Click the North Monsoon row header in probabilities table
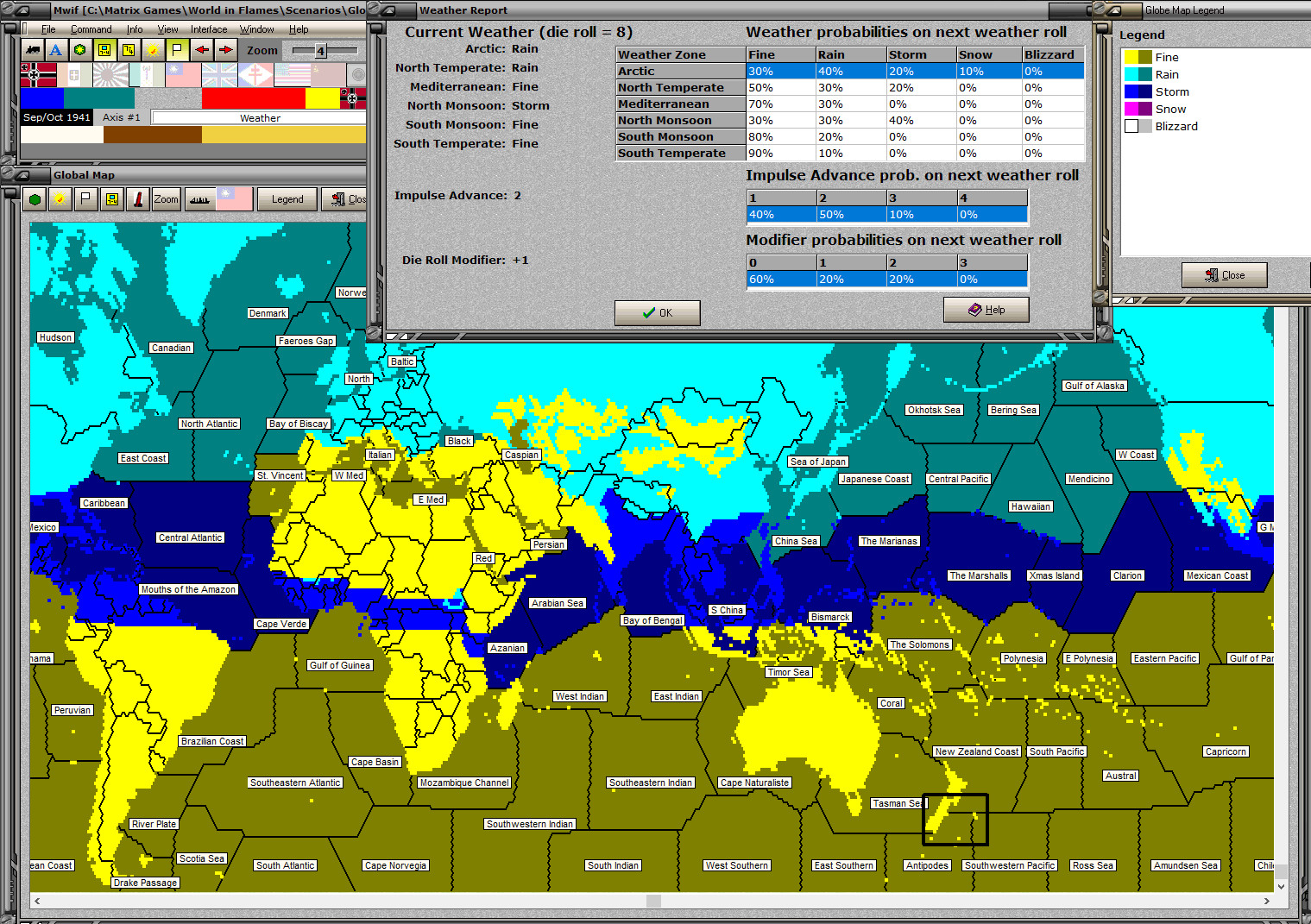Image resolution: width=1311 pixels, height=924 pixels. pos(681,121)
